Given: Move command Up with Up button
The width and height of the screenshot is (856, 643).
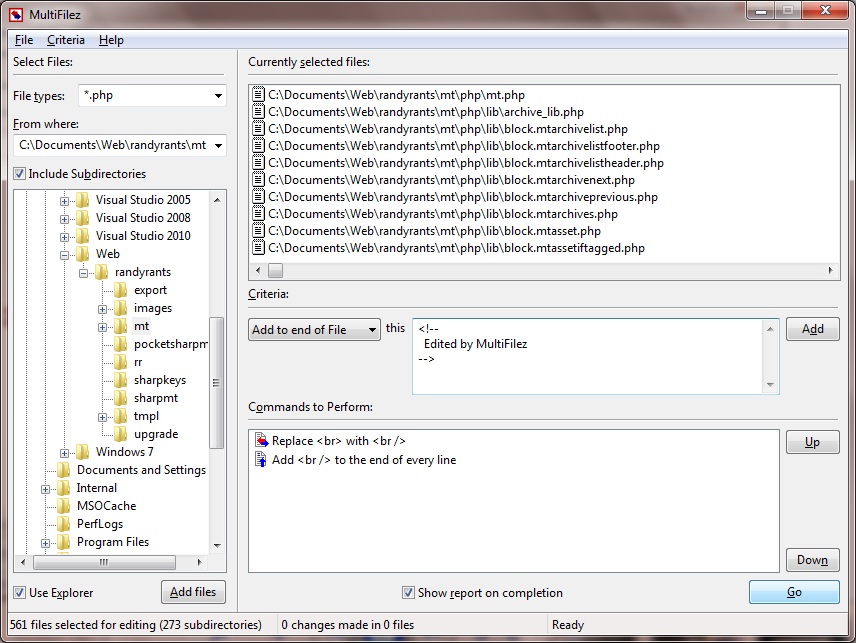Looking at the screenshot, I should point(812,442).
